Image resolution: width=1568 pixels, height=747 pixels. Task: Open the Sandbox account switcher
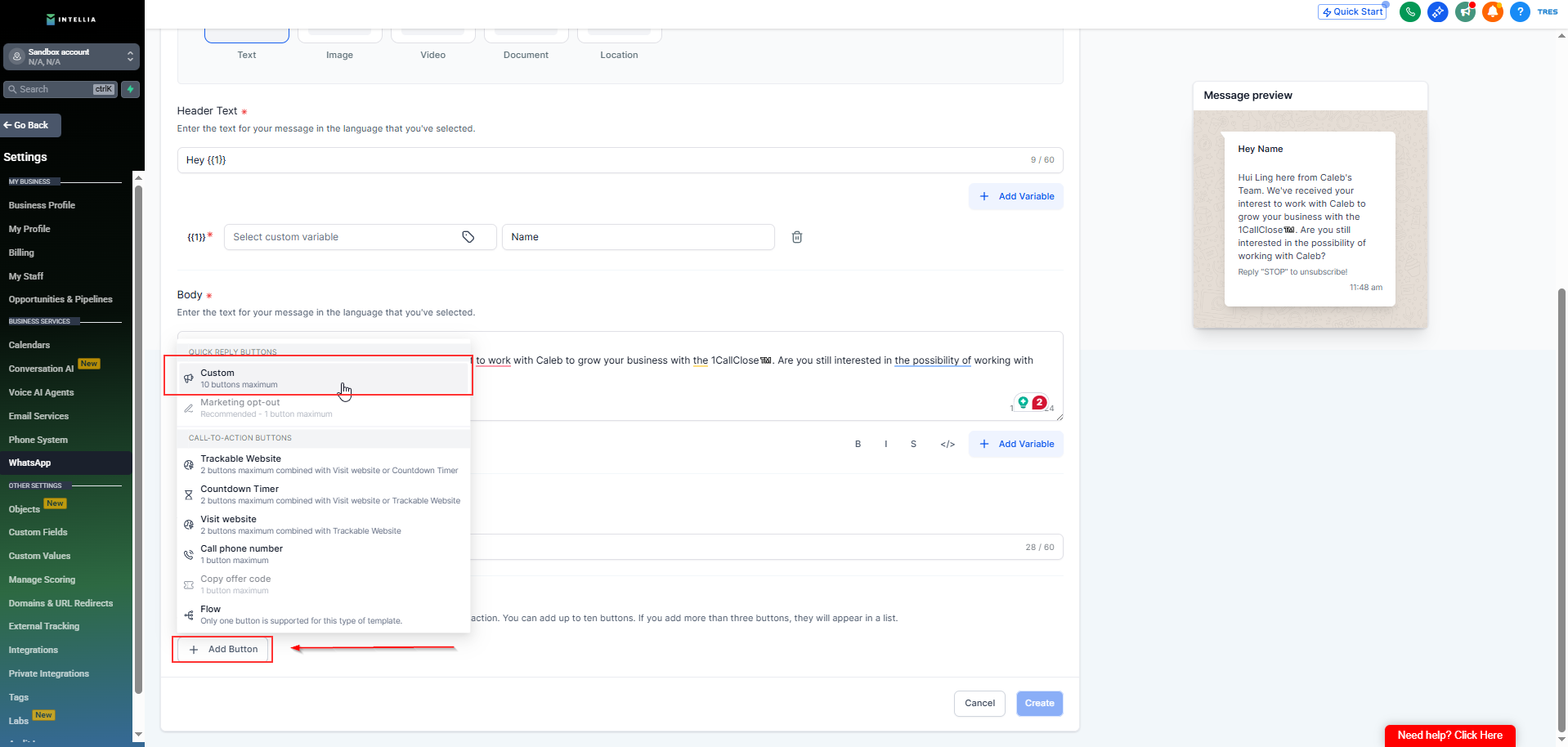tap(72, 56)
